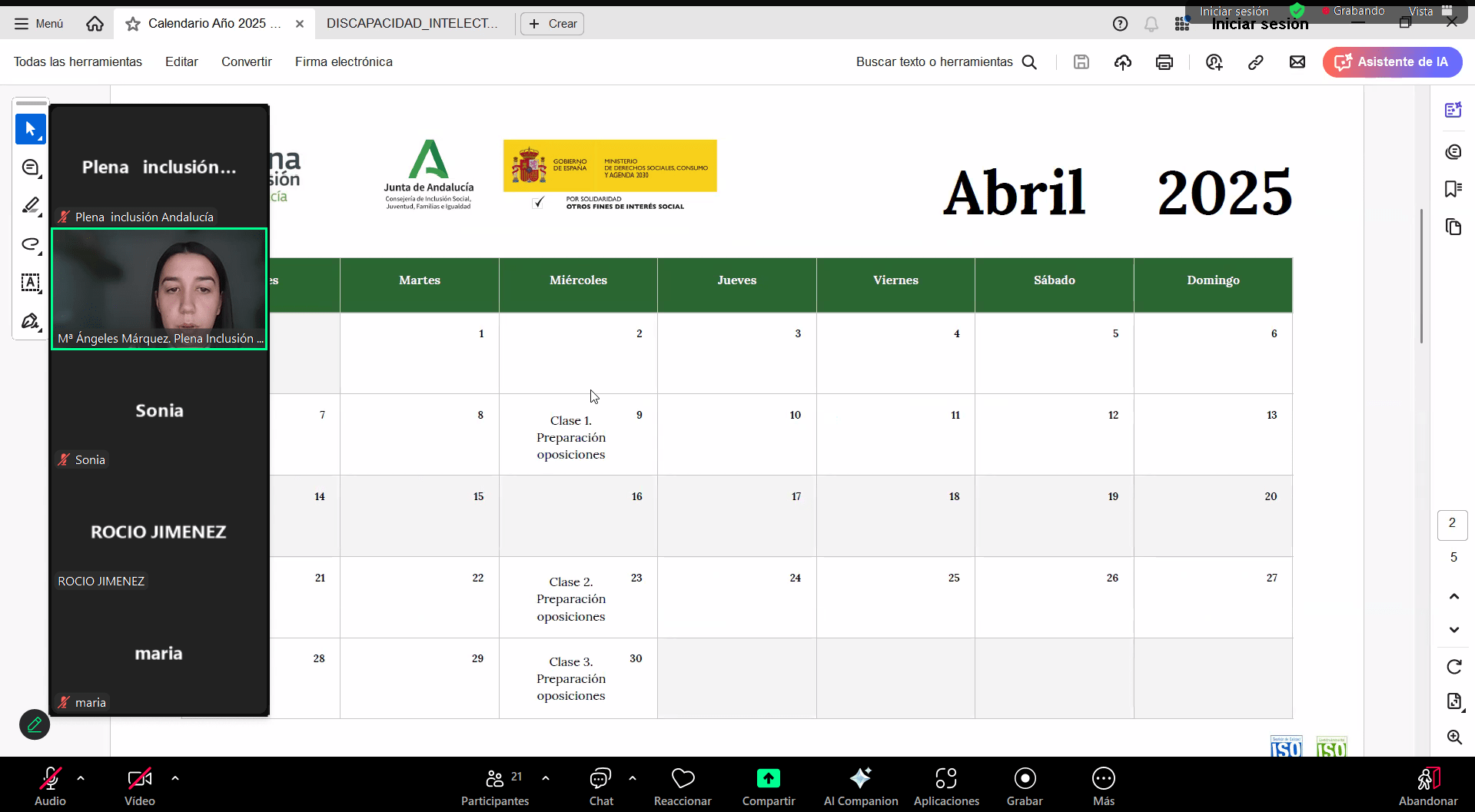
Task: Toggle Grabar recording button
Action: (x=1024, y=787)
